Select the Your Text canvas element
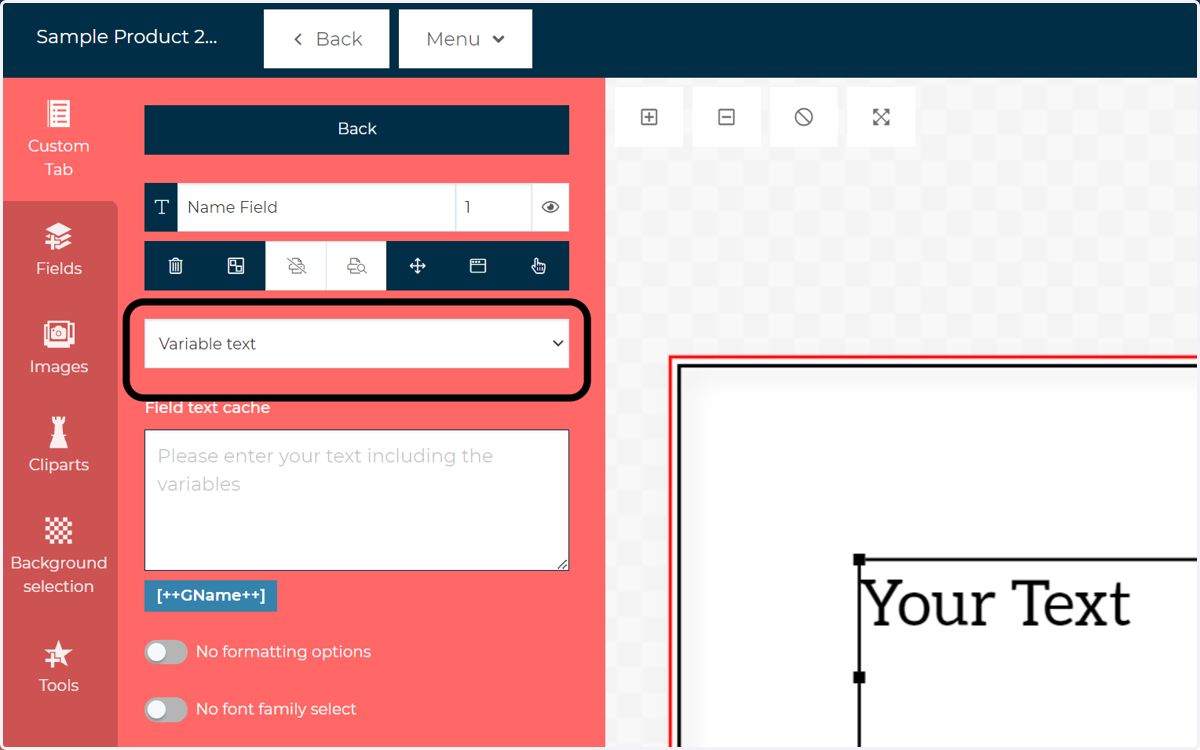Viewport: 1200px width, 750px height. (997, 604)
